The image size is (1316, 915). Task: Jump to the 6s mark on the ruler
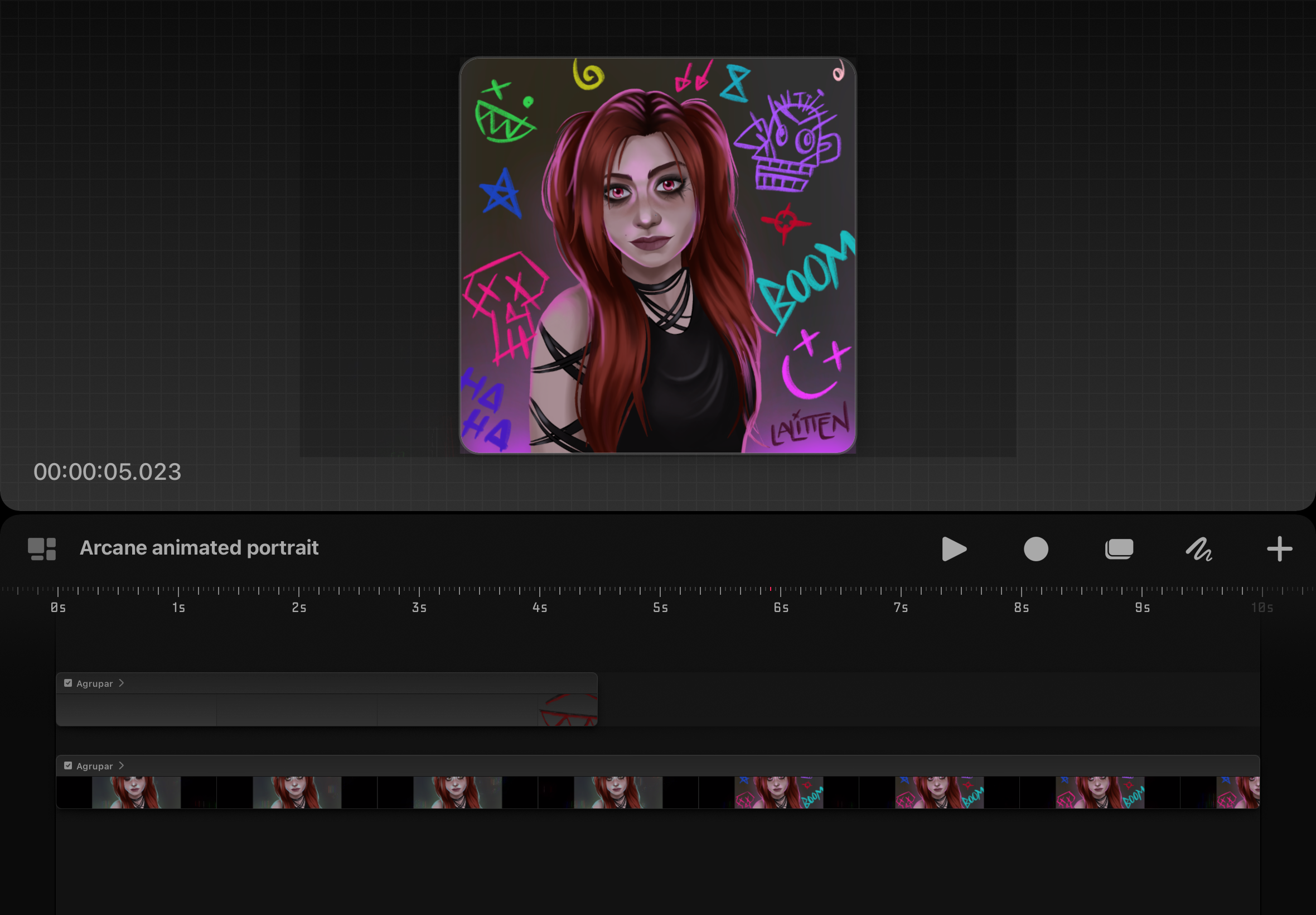[x=781, y=607]
